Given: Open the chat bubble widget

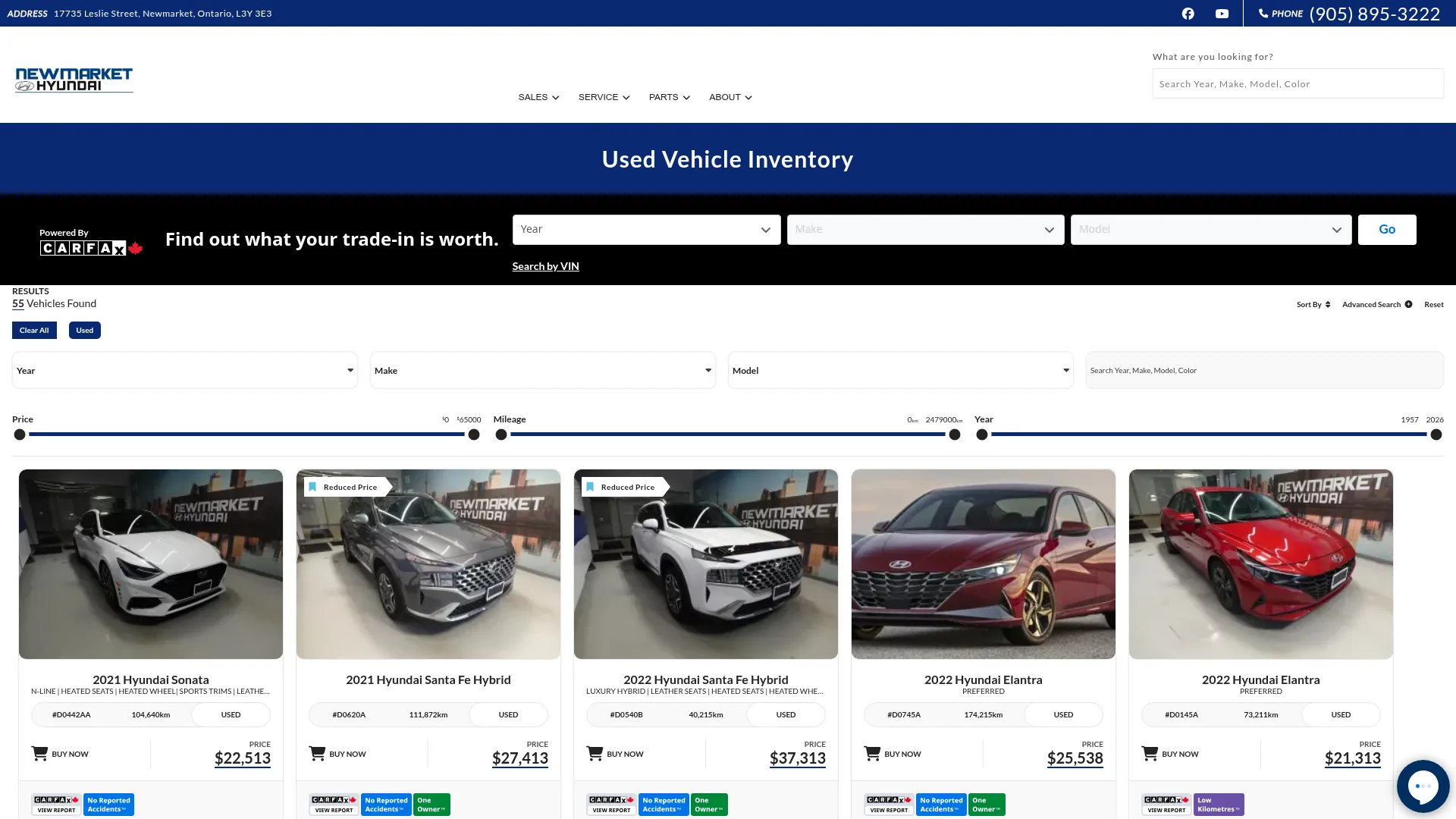Looking at the screenshot, I should click(1423, 786).
